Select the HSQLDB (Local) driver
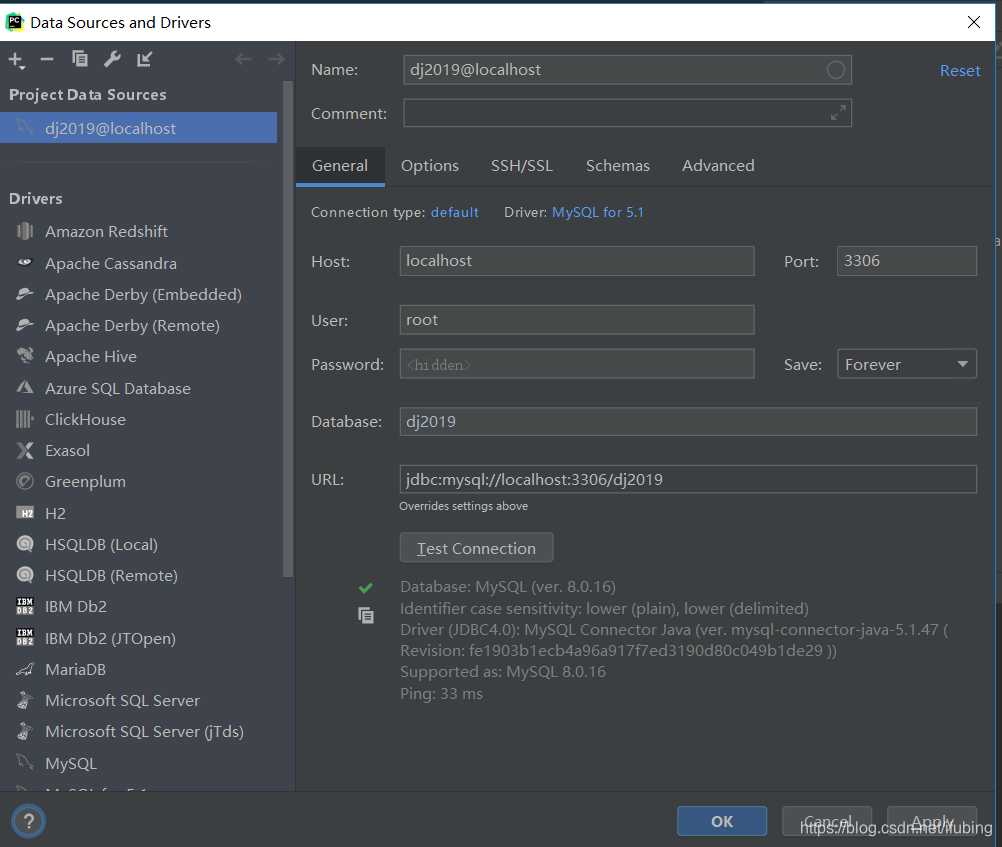The image size is (1002, 847). (139, 545)
